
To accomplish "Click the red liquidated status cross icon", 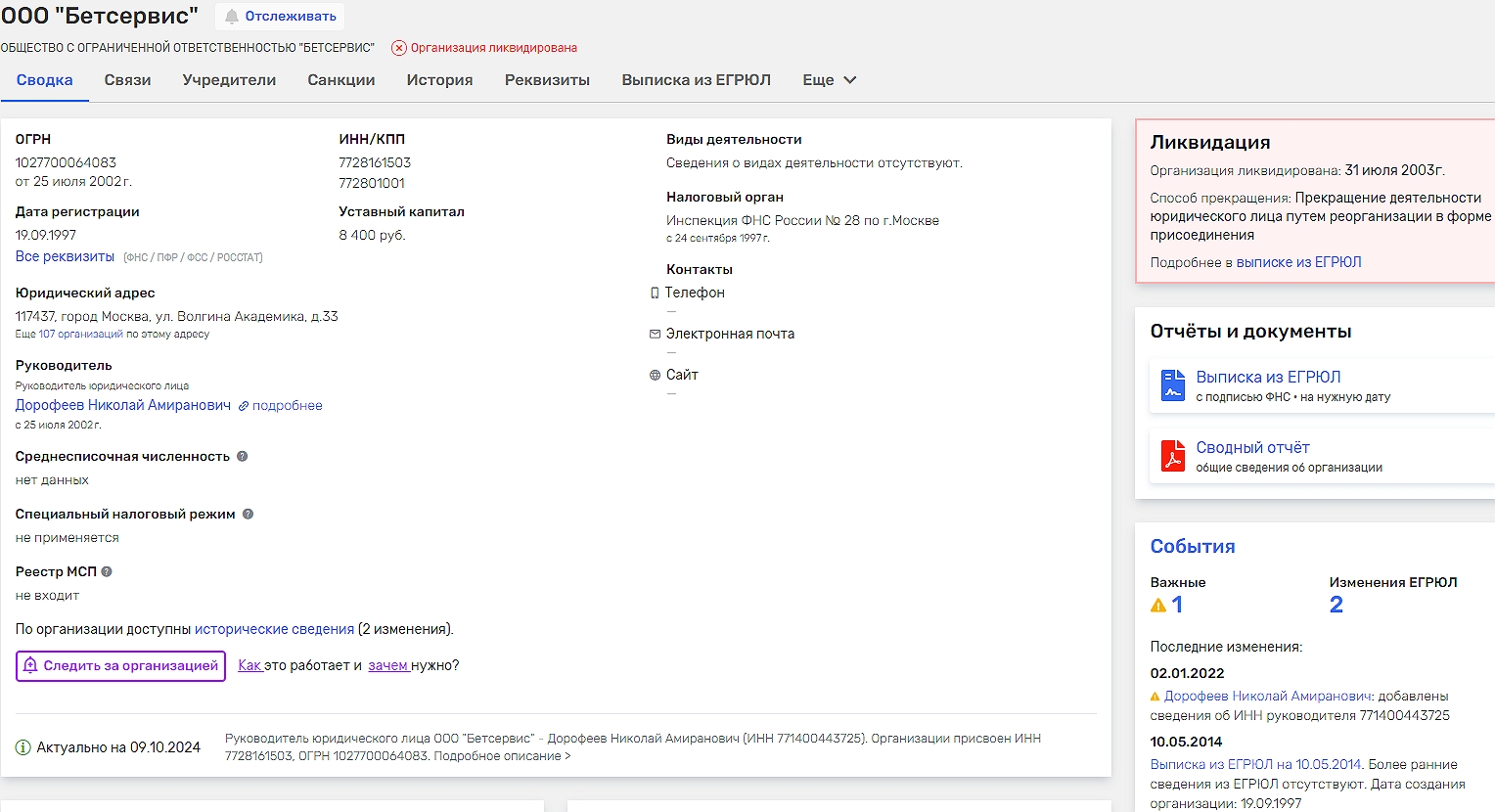I will tap(398, 48).
